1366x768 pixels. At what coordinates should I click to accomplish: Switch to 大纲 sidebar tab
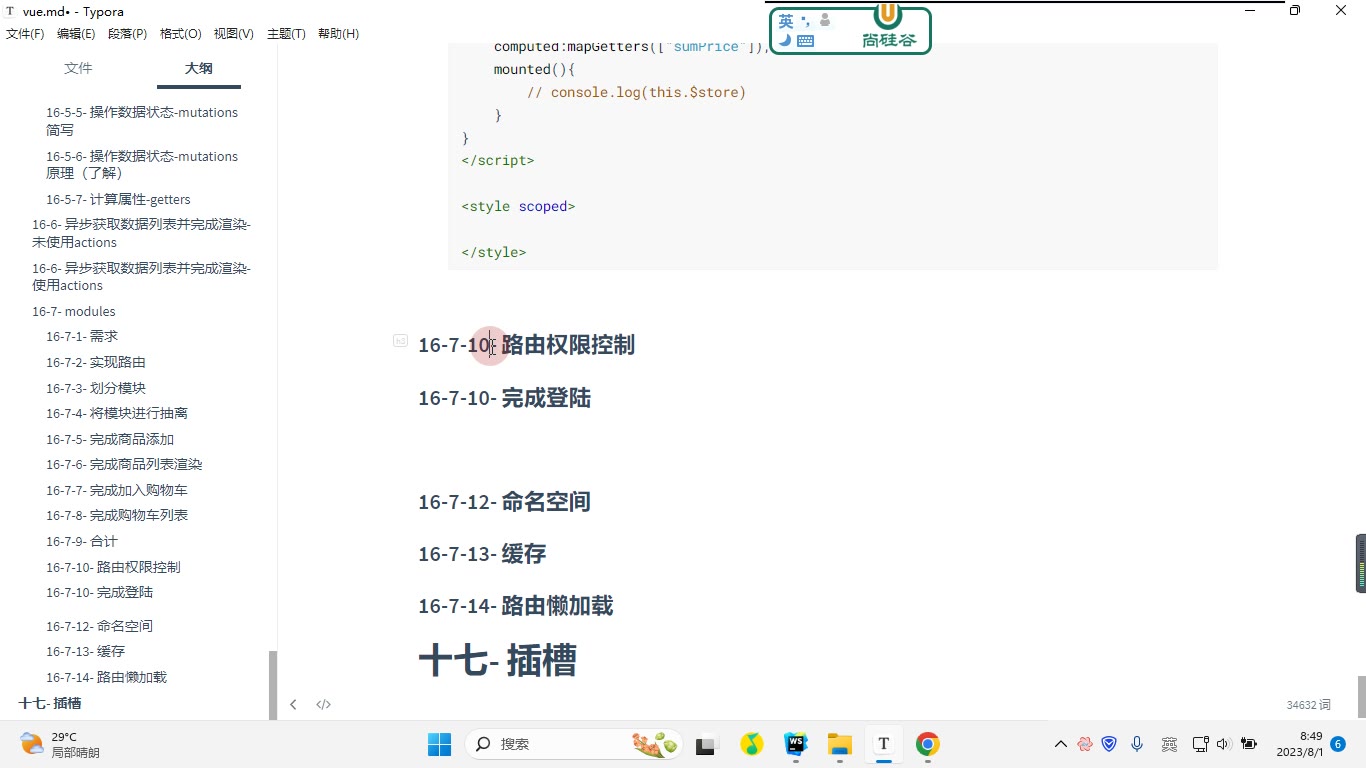coord(198,68)
